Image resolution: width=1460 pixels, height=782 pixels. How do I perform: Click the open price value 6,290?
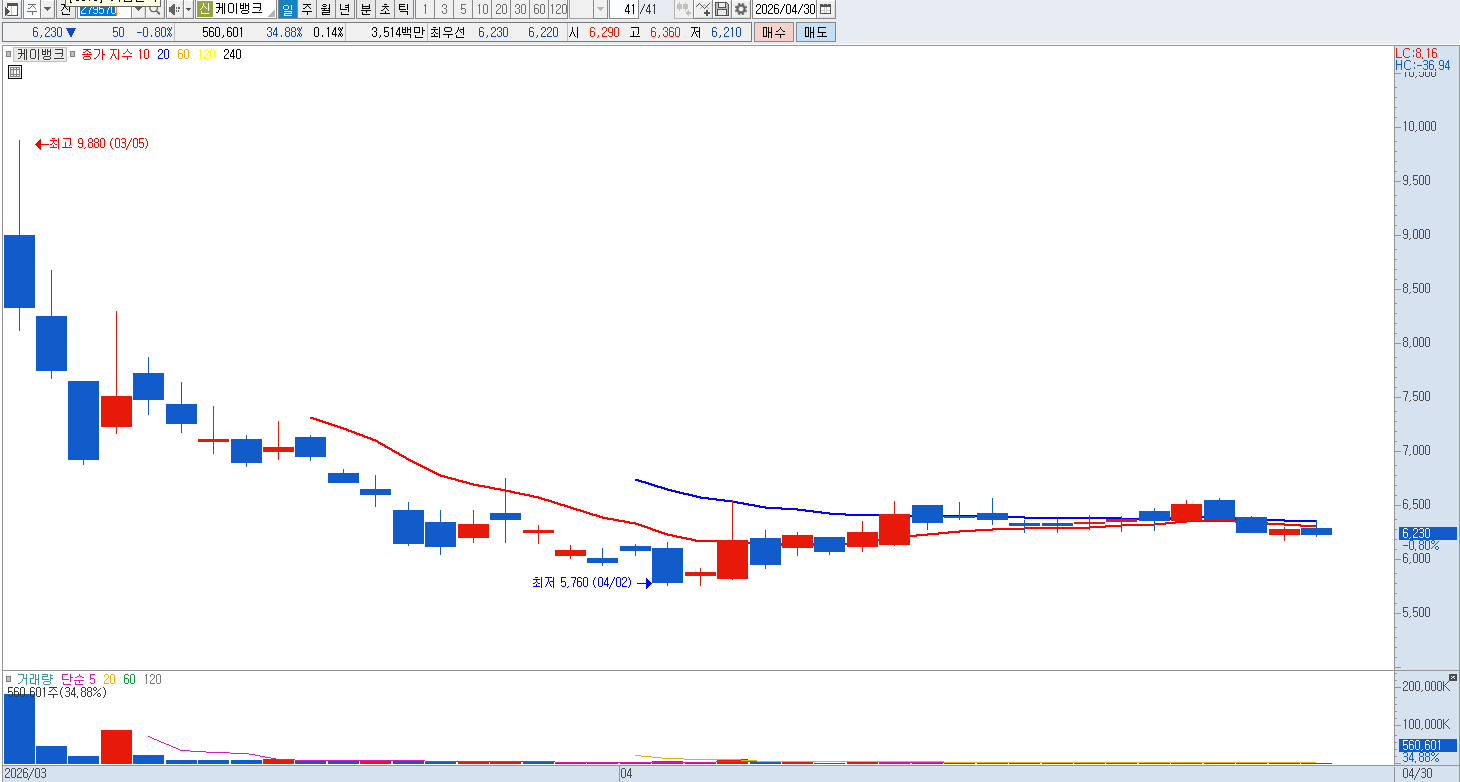tap(604, 32)
